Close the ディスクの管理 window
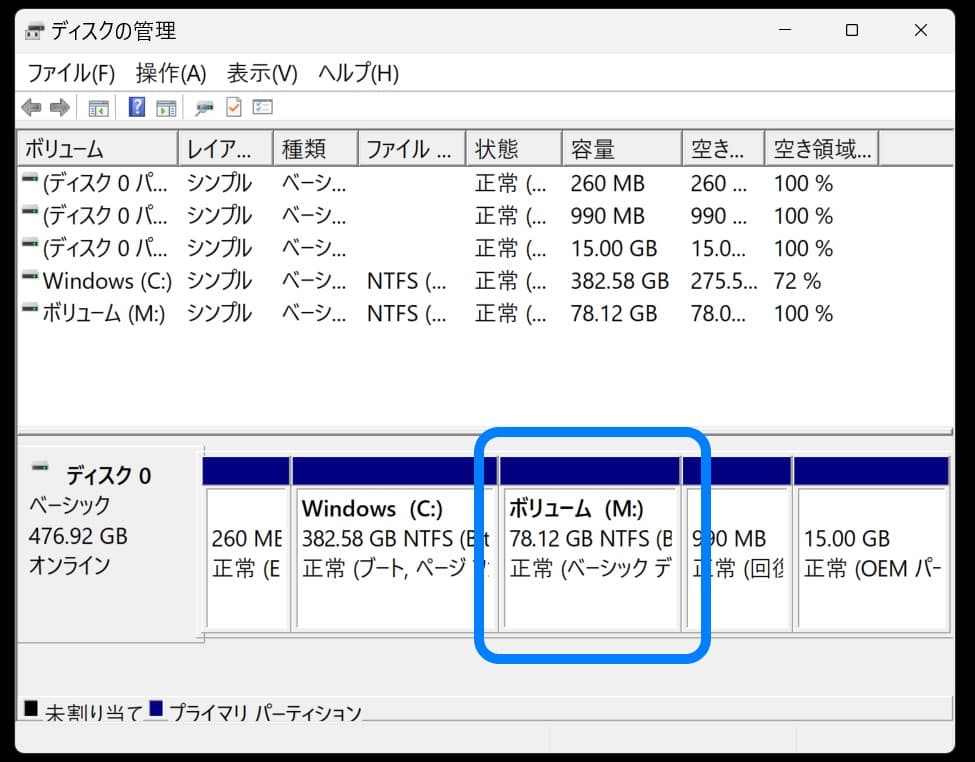The width and height of the screenshot is (975, 762). coord(921,30)
